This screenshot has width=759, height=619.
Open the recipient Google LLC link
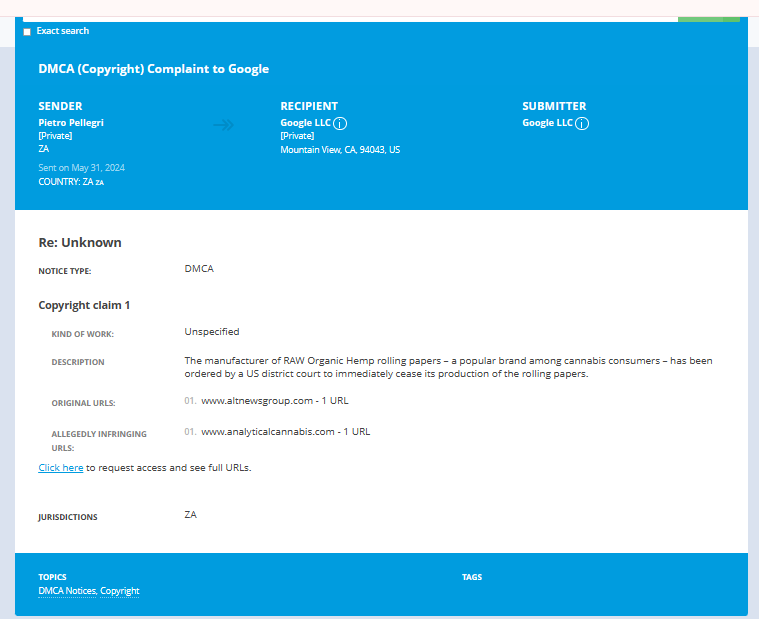pyautogui.click(x=305, y=123)
